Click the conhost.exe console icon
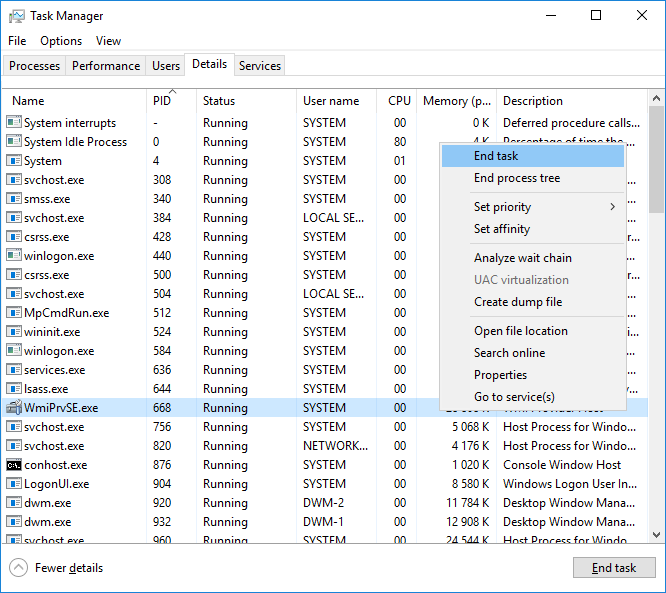 pyautogui.click(x=14, y=465)
